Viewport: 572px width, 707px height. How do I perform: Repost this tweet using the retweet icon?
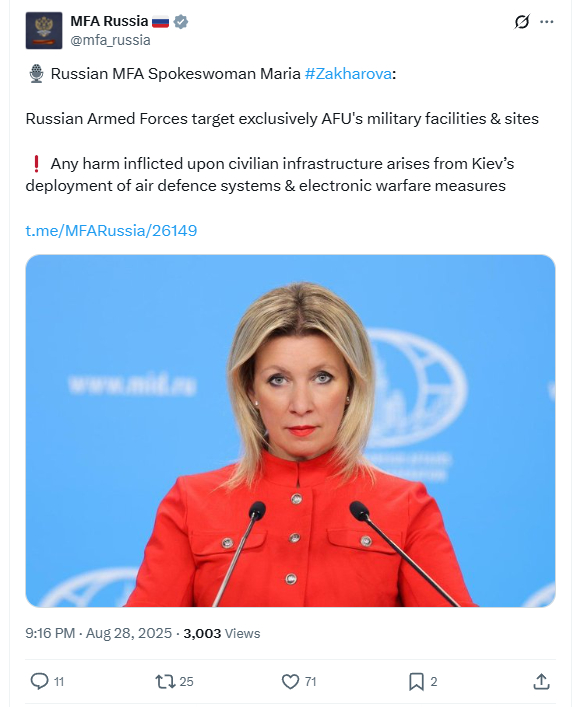tap(165, 681)
